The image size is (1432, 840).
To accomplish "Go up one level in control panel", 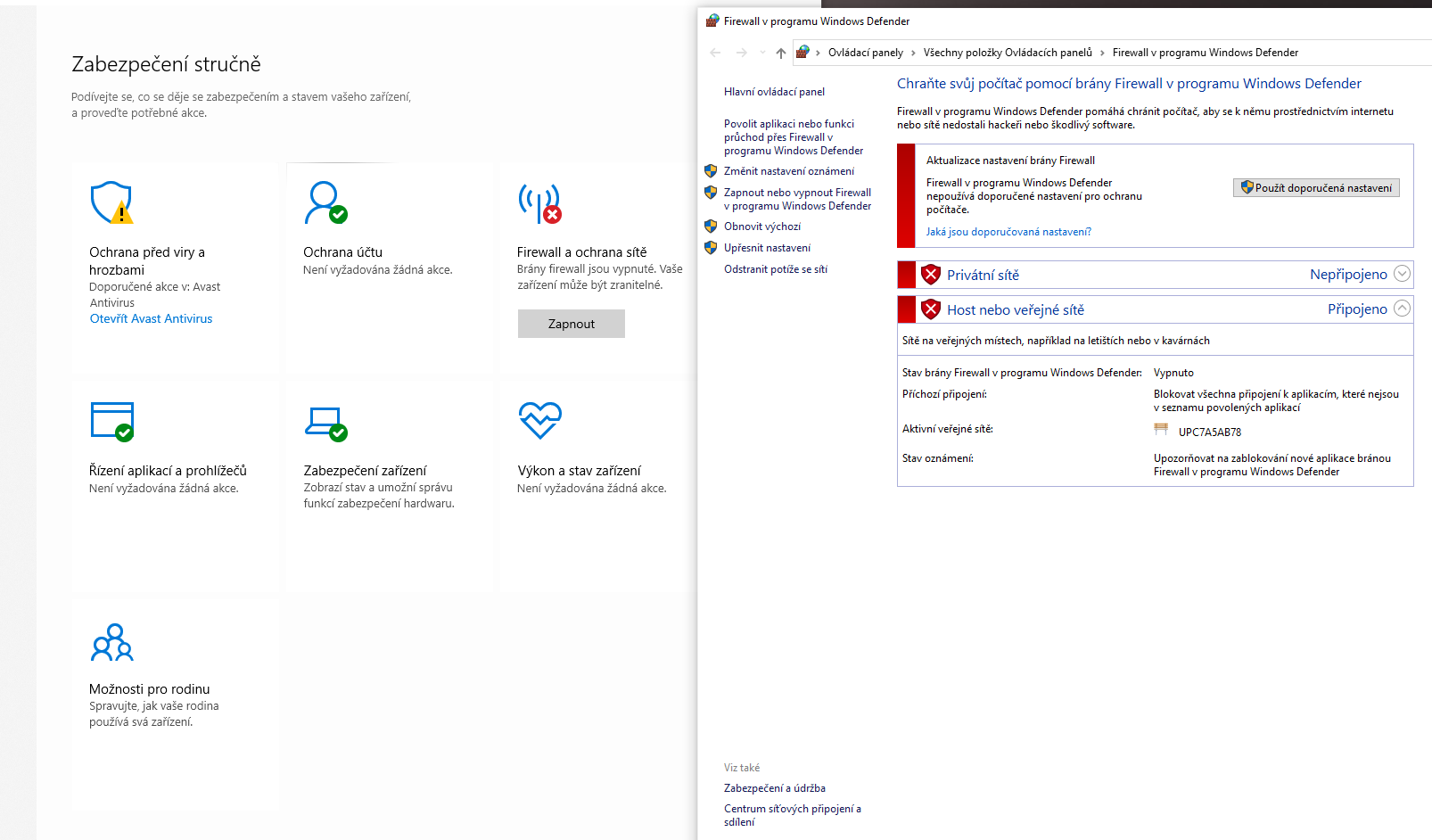I will pyautogui.click(x=781, y=53).
